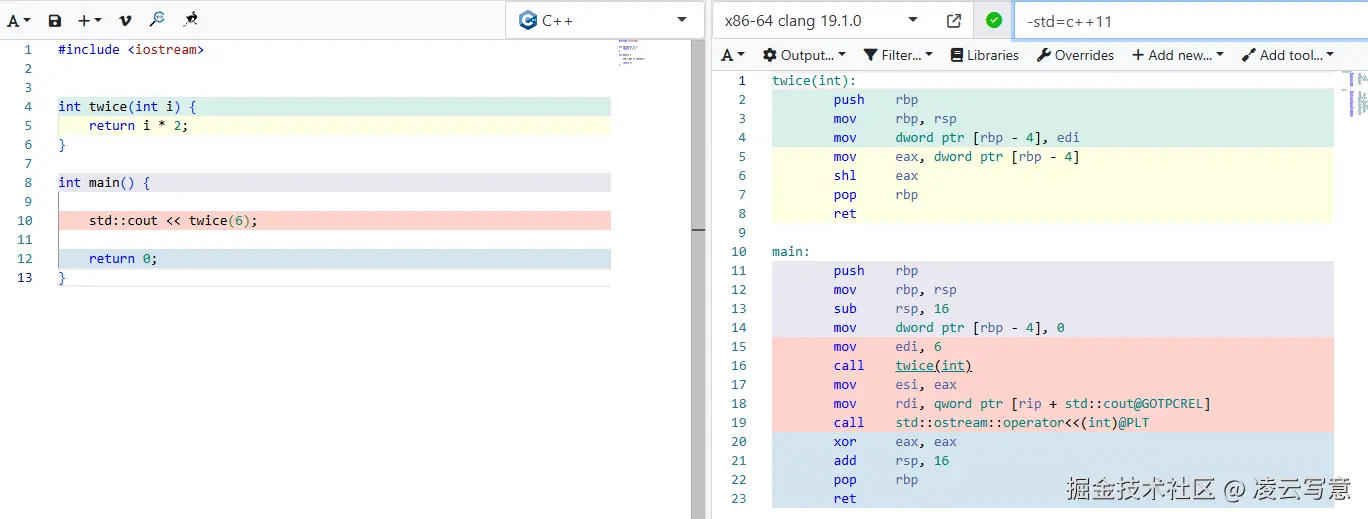The image size is (1368, 519).
Task: Open Overrides with the wrench icon
Action: click(1075, 55)
